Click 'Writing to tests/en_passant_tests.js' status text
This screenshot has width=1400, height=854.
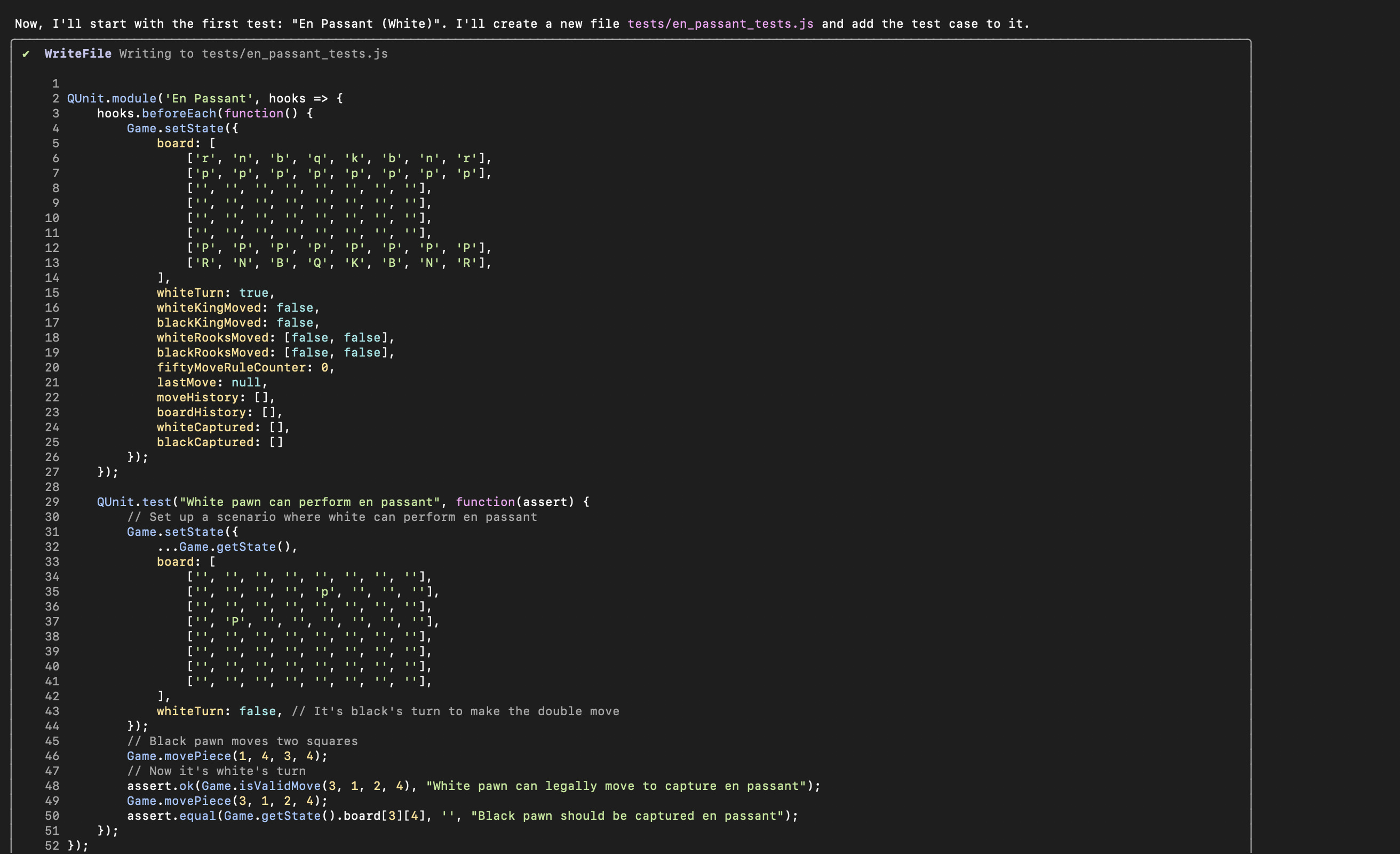click(253, 53)
